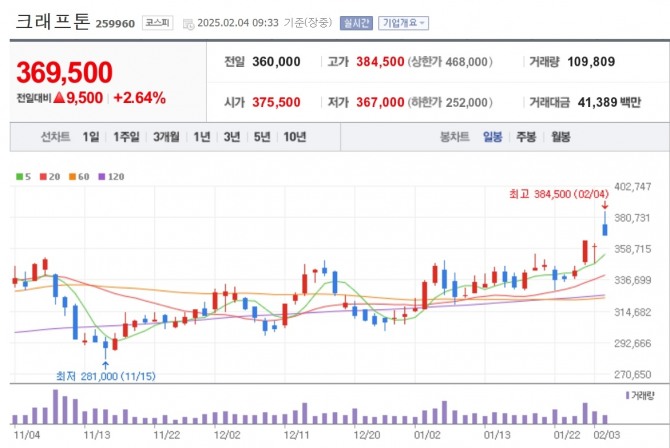The width and height of the screenshot is (670, 448).
Task: Click the +2.64% change percentage
Action: [140, 98]
